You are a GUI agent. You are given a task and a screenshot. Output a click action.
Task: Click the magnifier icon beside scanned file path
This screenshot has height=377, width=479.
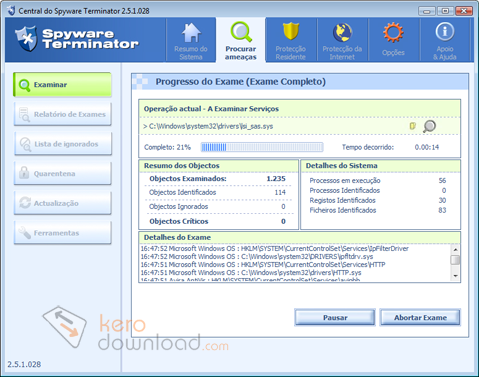pos(429,126)
